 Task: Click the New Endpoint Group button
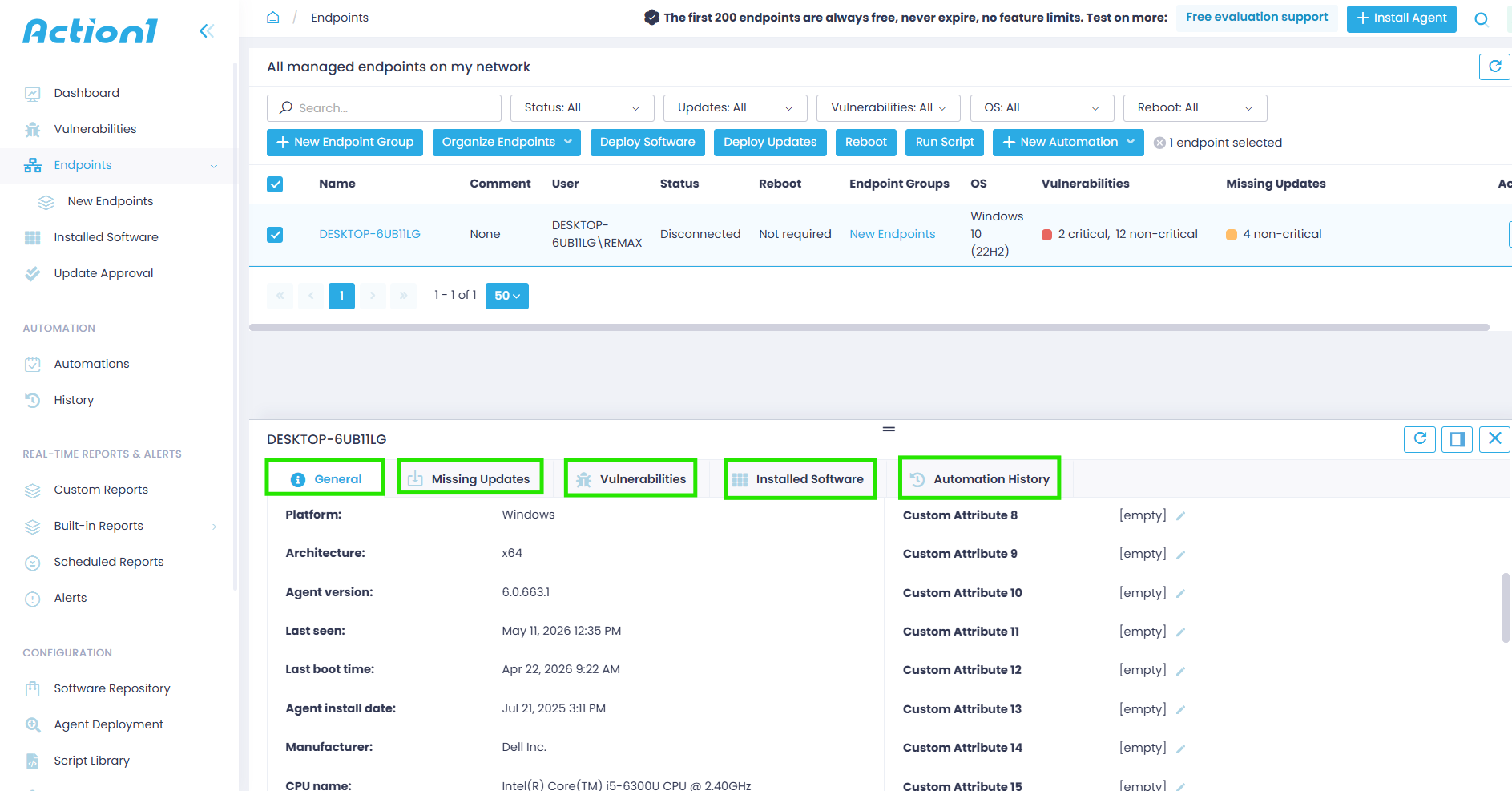pos(345,143)
